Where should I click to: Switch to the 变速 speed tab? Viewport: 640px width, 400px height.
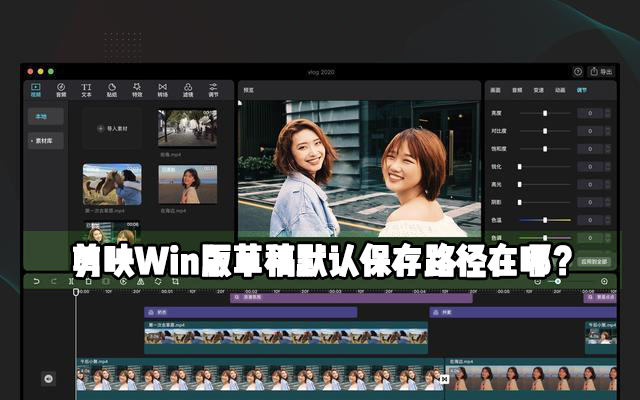(x=538, y=90)
